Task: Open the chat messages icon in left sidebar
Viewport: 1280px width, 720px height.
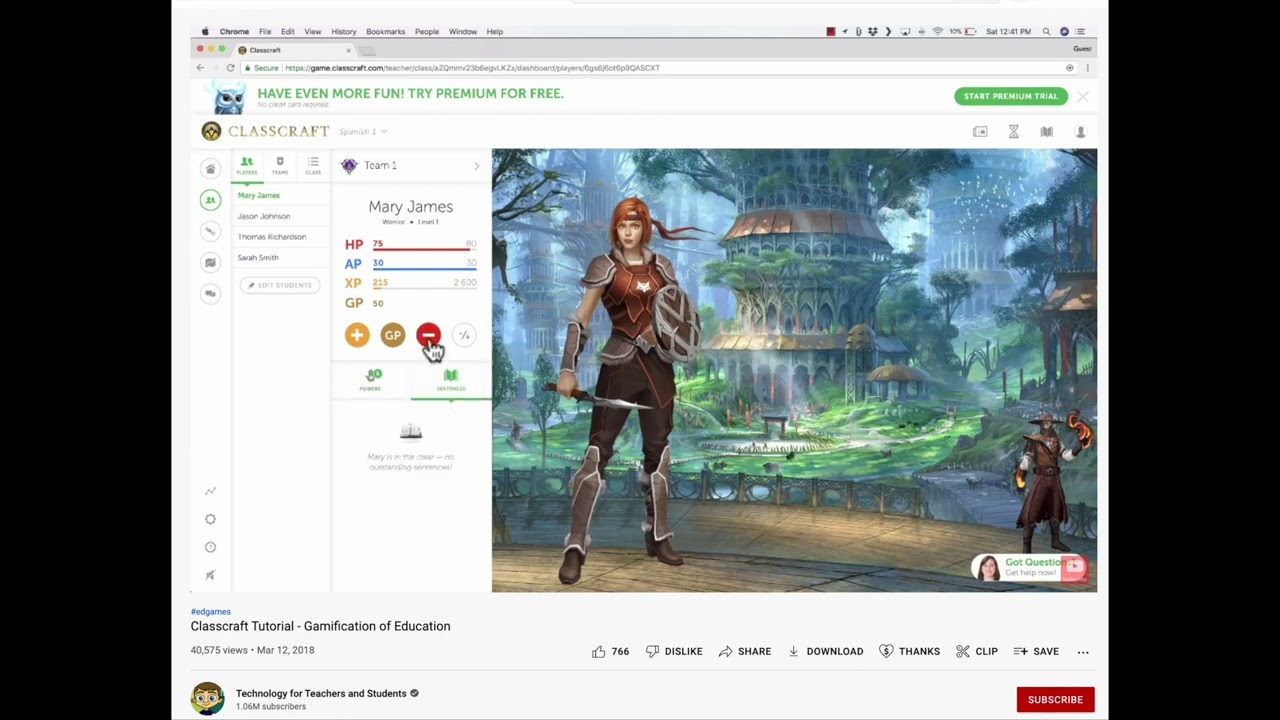Action: 210,293
